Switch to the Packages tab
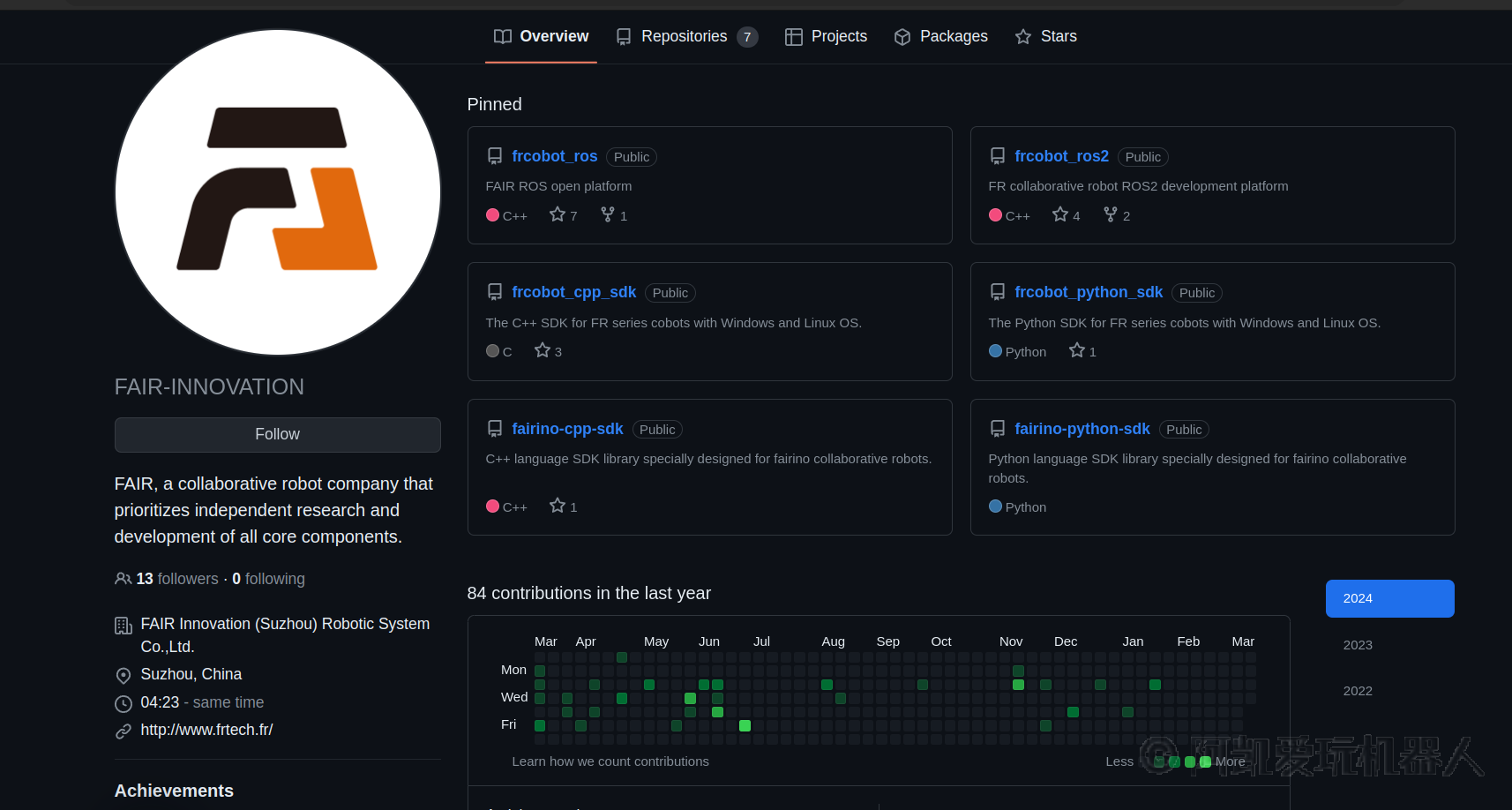 pos(940,36)
